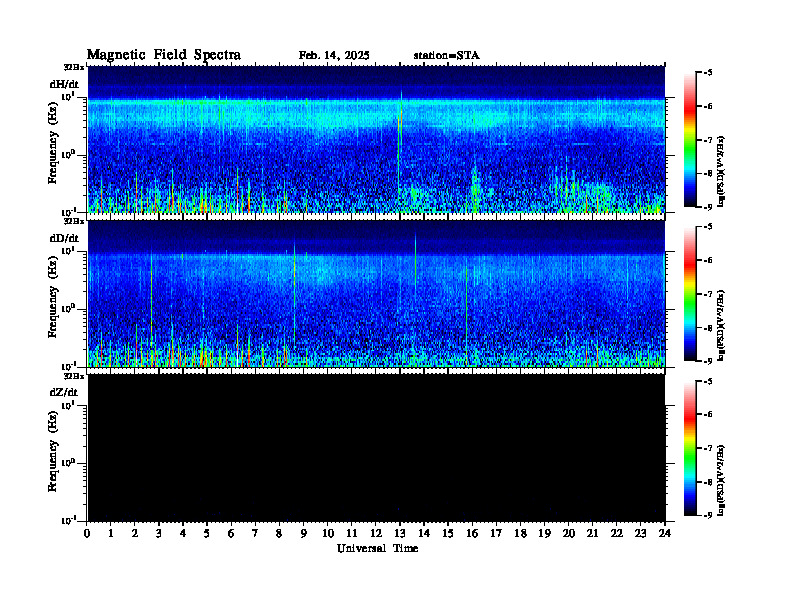The width and height of the screenshot is (792, 612).
Task: Click the 32Hz label above the dH/dt panel
Action: 74,67
